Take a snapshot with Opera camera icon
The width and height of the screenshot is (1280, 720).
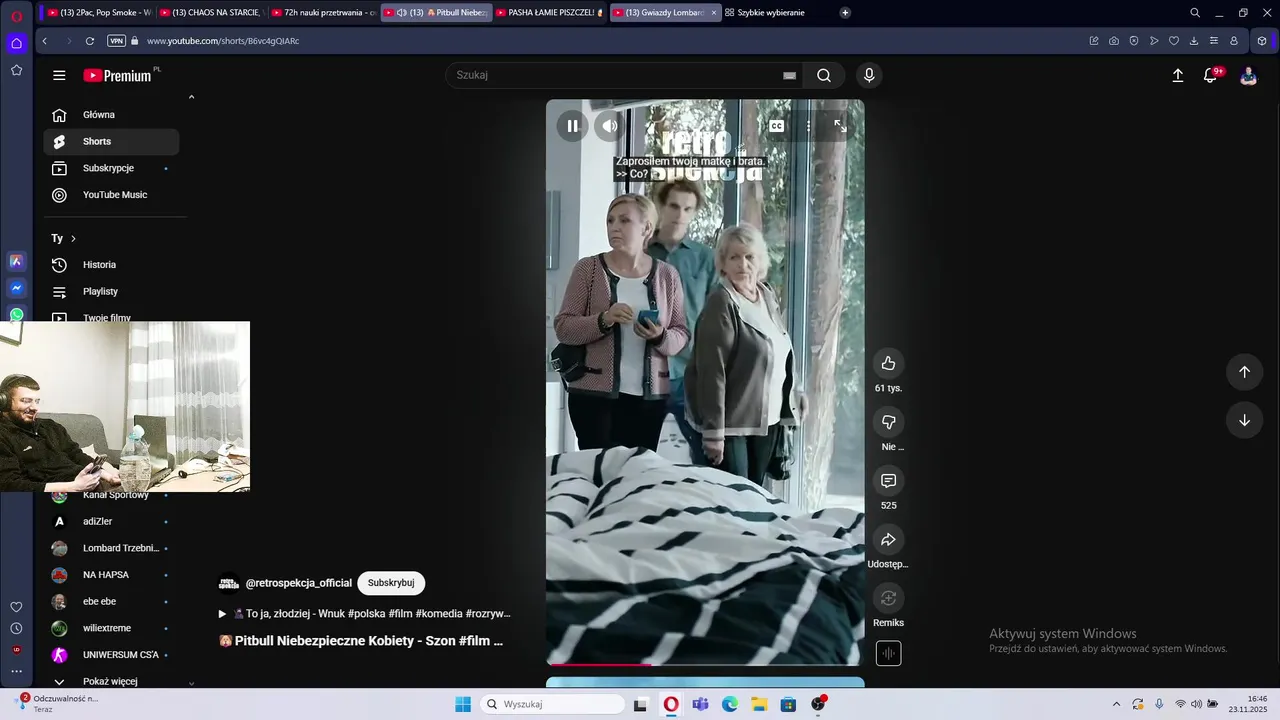[1114, 41]
